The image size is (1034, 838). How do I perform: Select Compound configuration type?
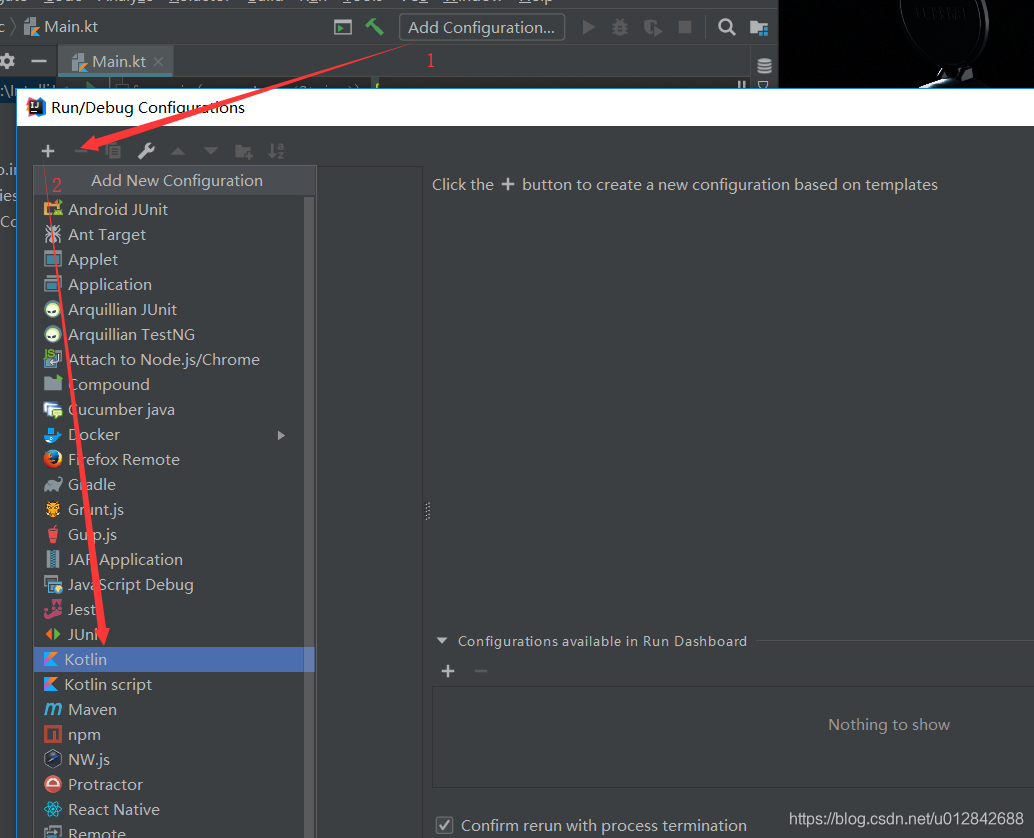[170, 384]
